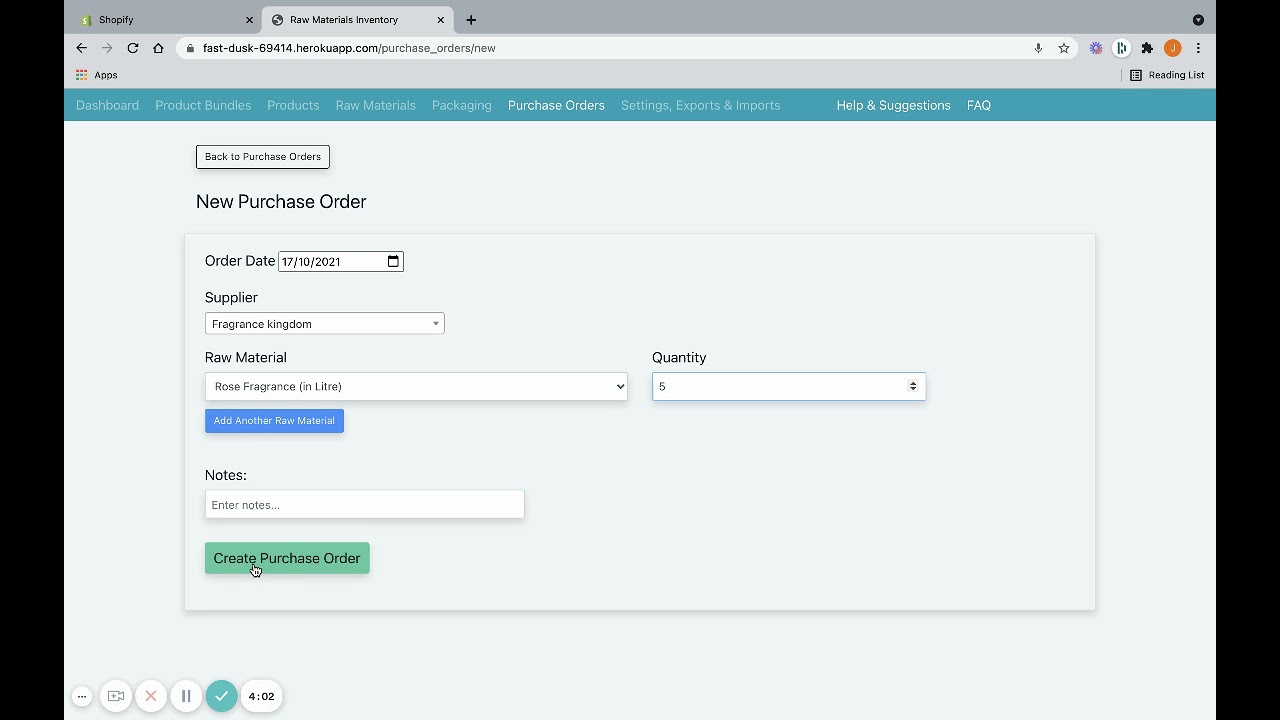Open Chrome three-dot menu
This screenshot has height=720, width=1280.
(1198, 48)
